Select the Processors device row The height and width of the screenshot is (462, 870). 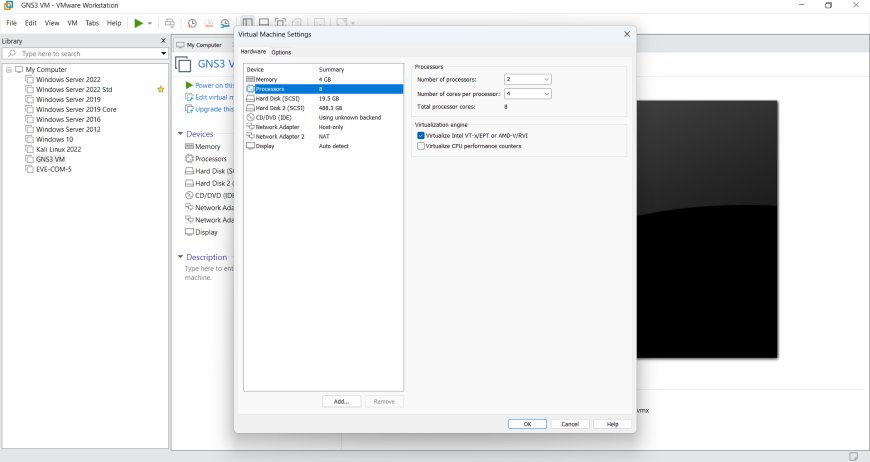pyautogui.click(x=323, y=89)
